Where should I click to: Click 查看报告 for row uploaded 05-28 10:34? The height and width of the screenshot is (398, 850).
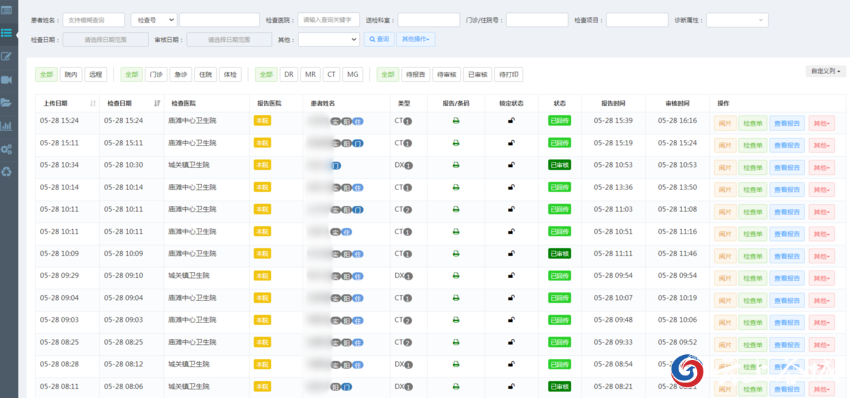787,168
